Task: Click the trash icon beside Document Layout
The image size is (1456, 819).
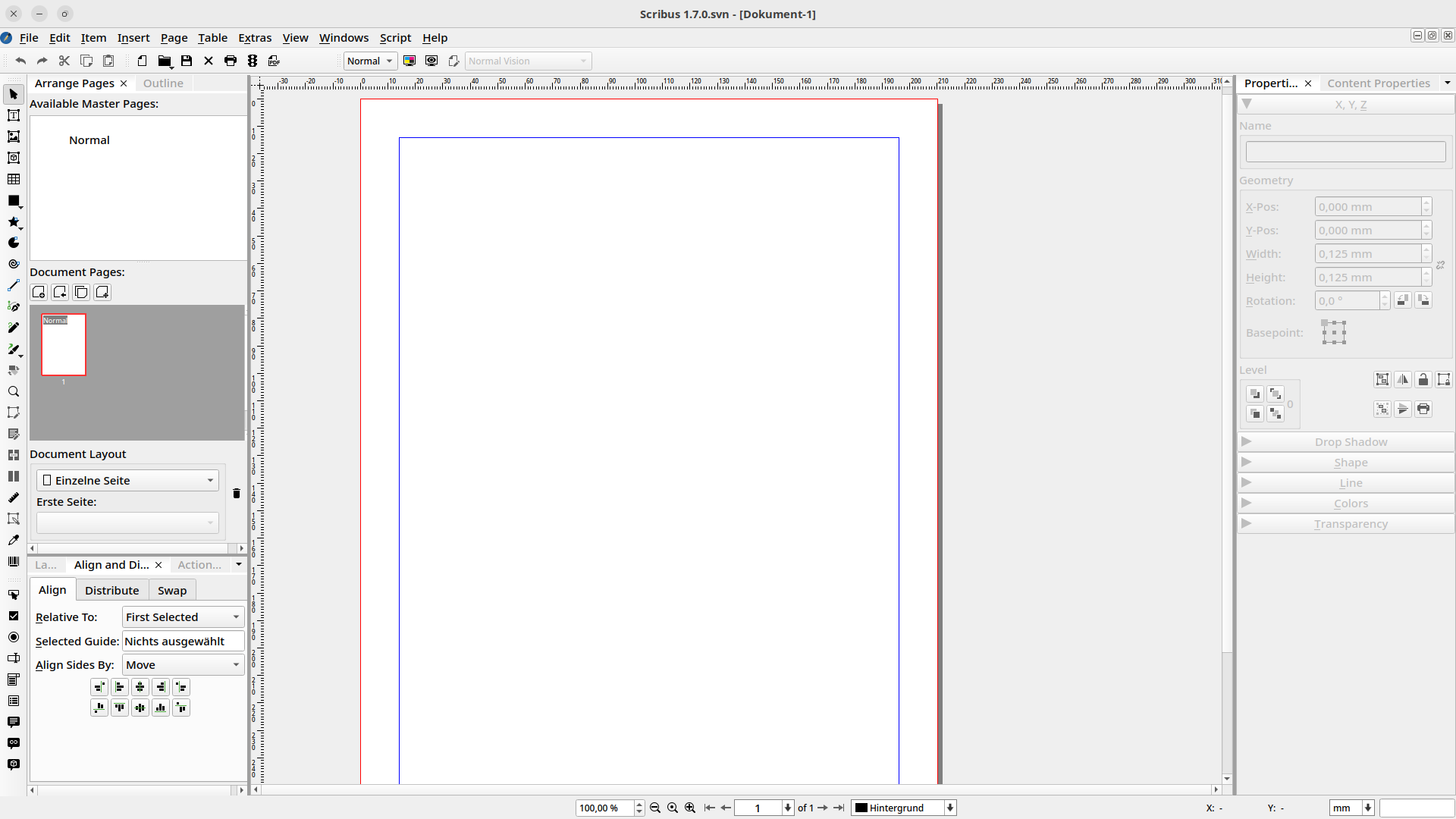Action: 236,493
